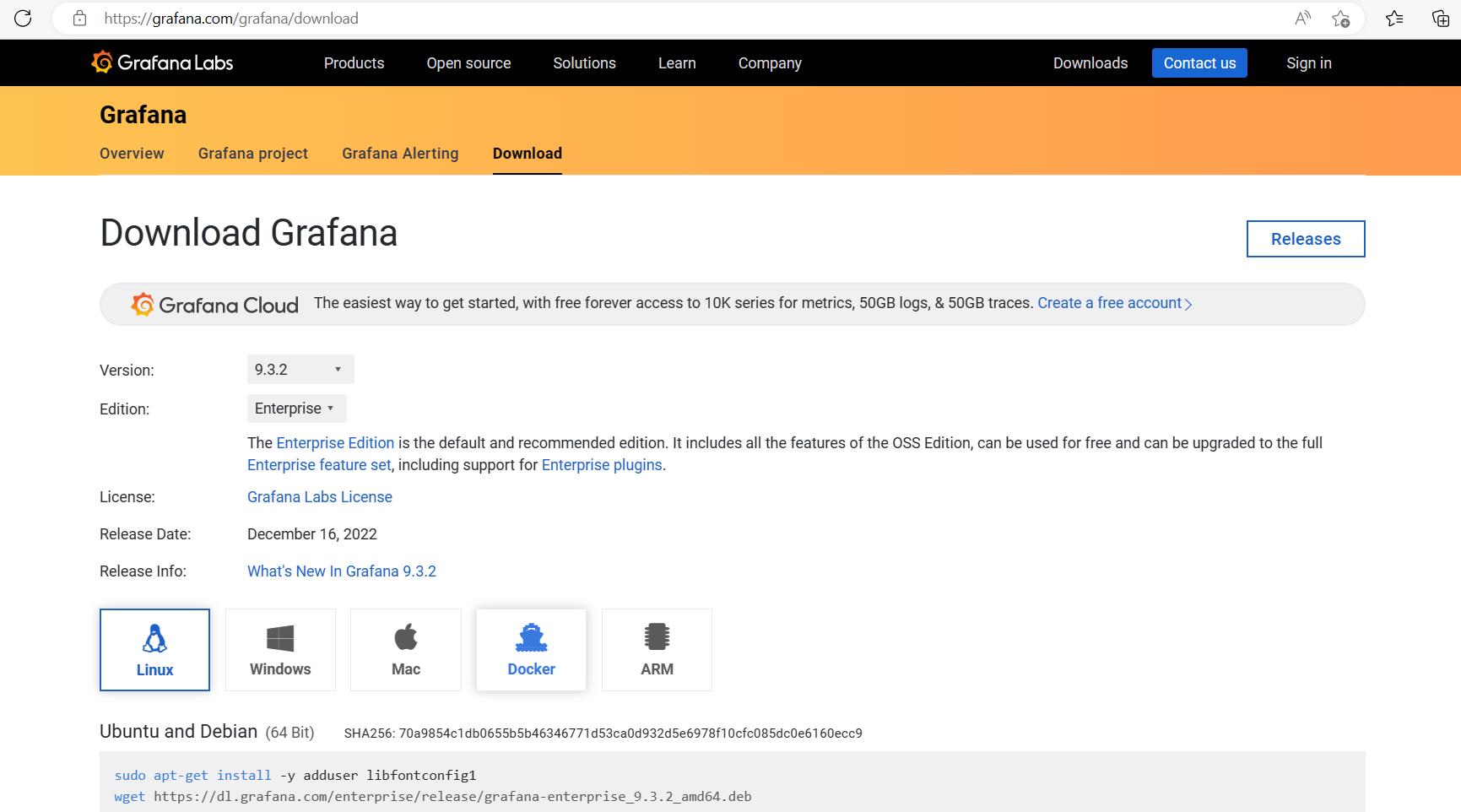Select the Mac apple platform tile
Screen dimensions: 1461x812
[406, 650]
